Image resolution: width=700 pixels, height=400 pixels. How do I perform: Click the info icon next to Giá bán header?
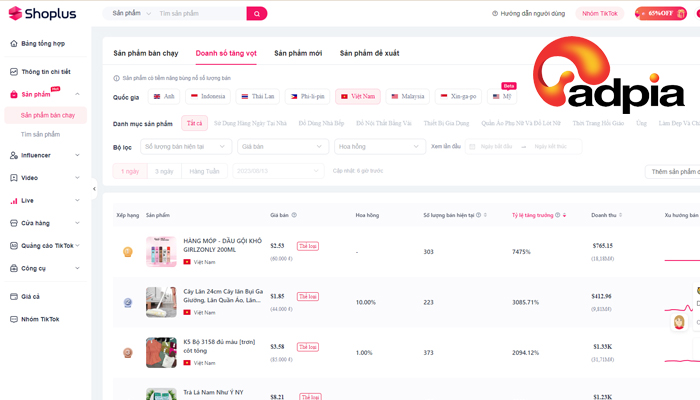(x=294, y=215)
